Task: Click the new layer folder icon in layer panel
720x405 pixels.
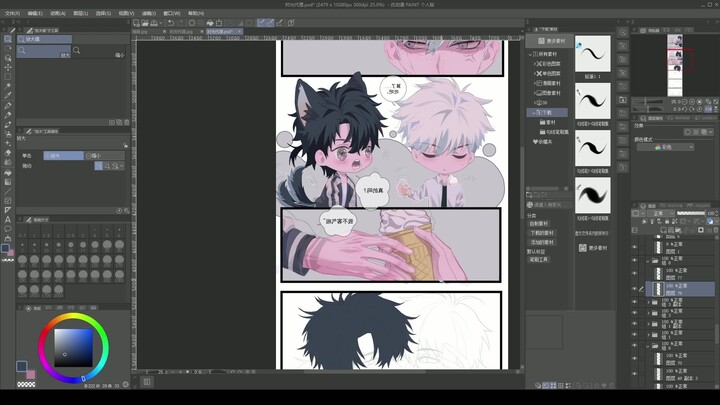Action: coord(678,230)
